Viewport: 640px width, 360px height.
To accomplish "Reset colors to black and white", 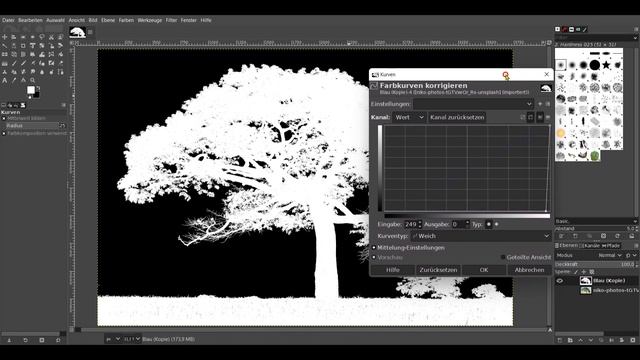I will (30, 97).
